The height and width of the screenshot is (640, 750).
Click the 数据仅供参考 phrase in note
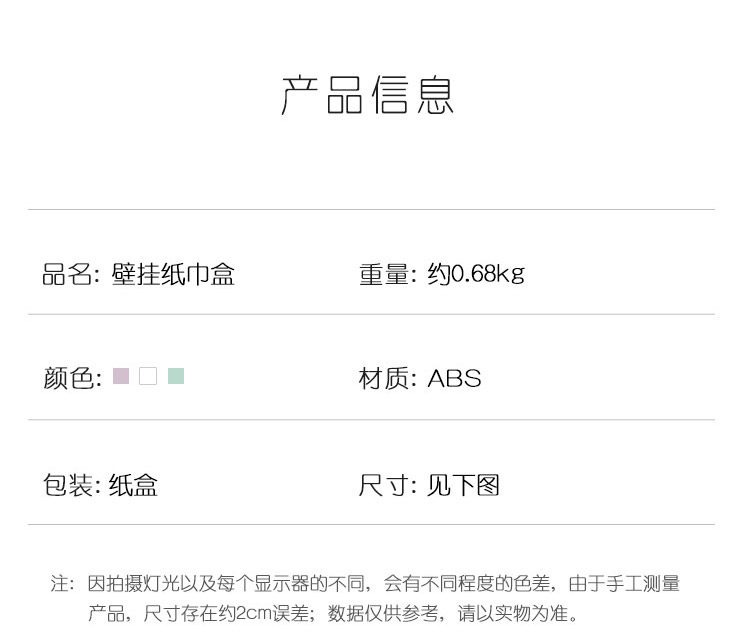pyautogui.click(x=383, y=613)
